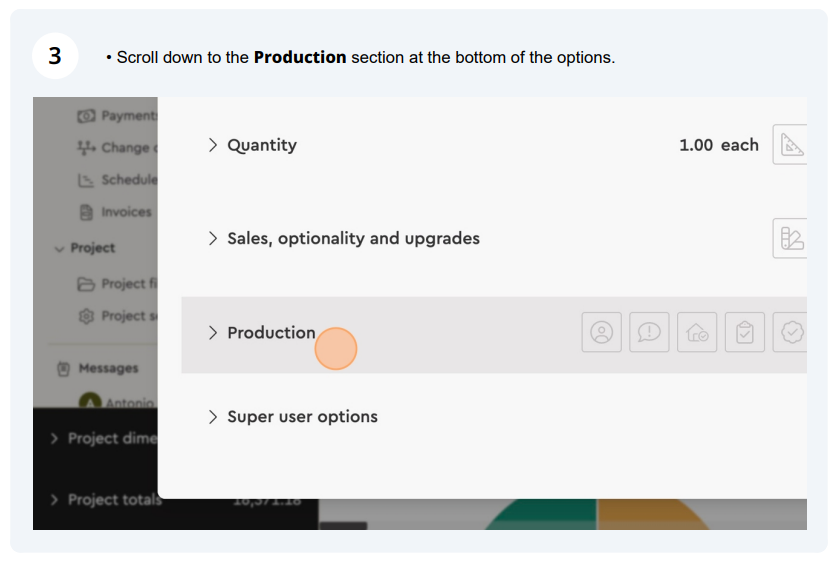The image size is (837, 565).
Task: Click the Project settings gear icon
Action: pos(86,316)
